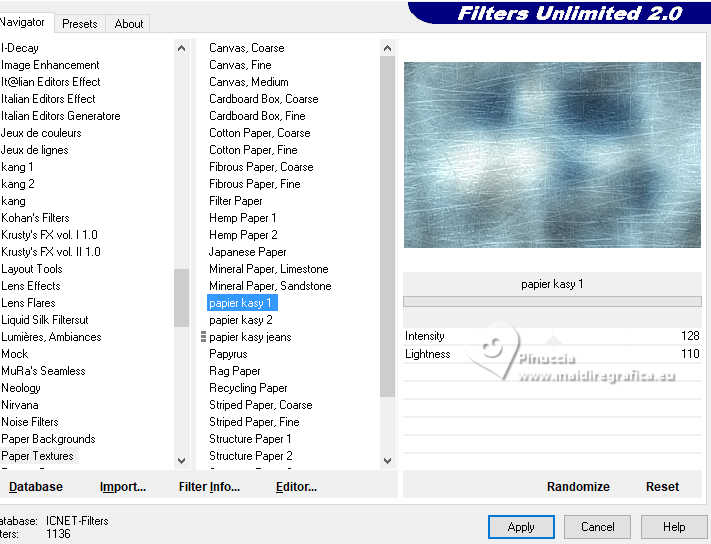Click down arrow of category list scrollbar
The height and width of the screenshot is (544, 711).
181,461
